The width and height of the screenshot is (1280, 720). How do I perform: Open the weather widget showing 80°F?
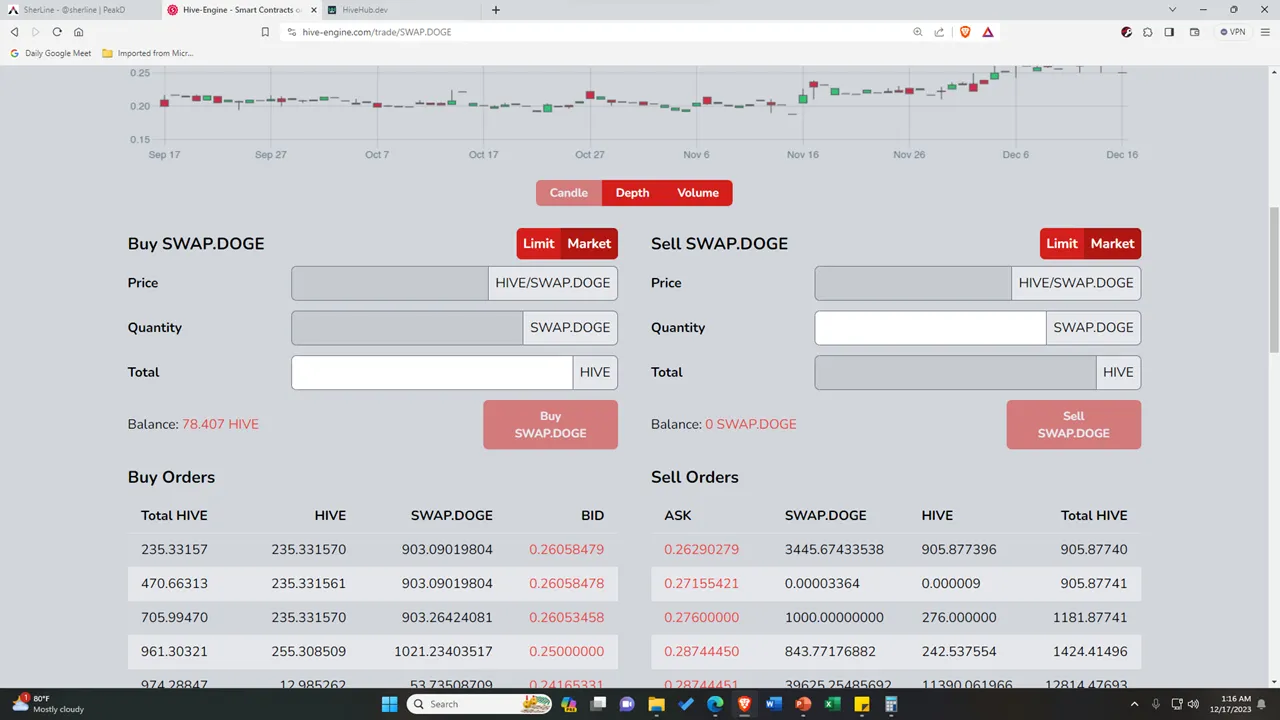coord(48,704)
